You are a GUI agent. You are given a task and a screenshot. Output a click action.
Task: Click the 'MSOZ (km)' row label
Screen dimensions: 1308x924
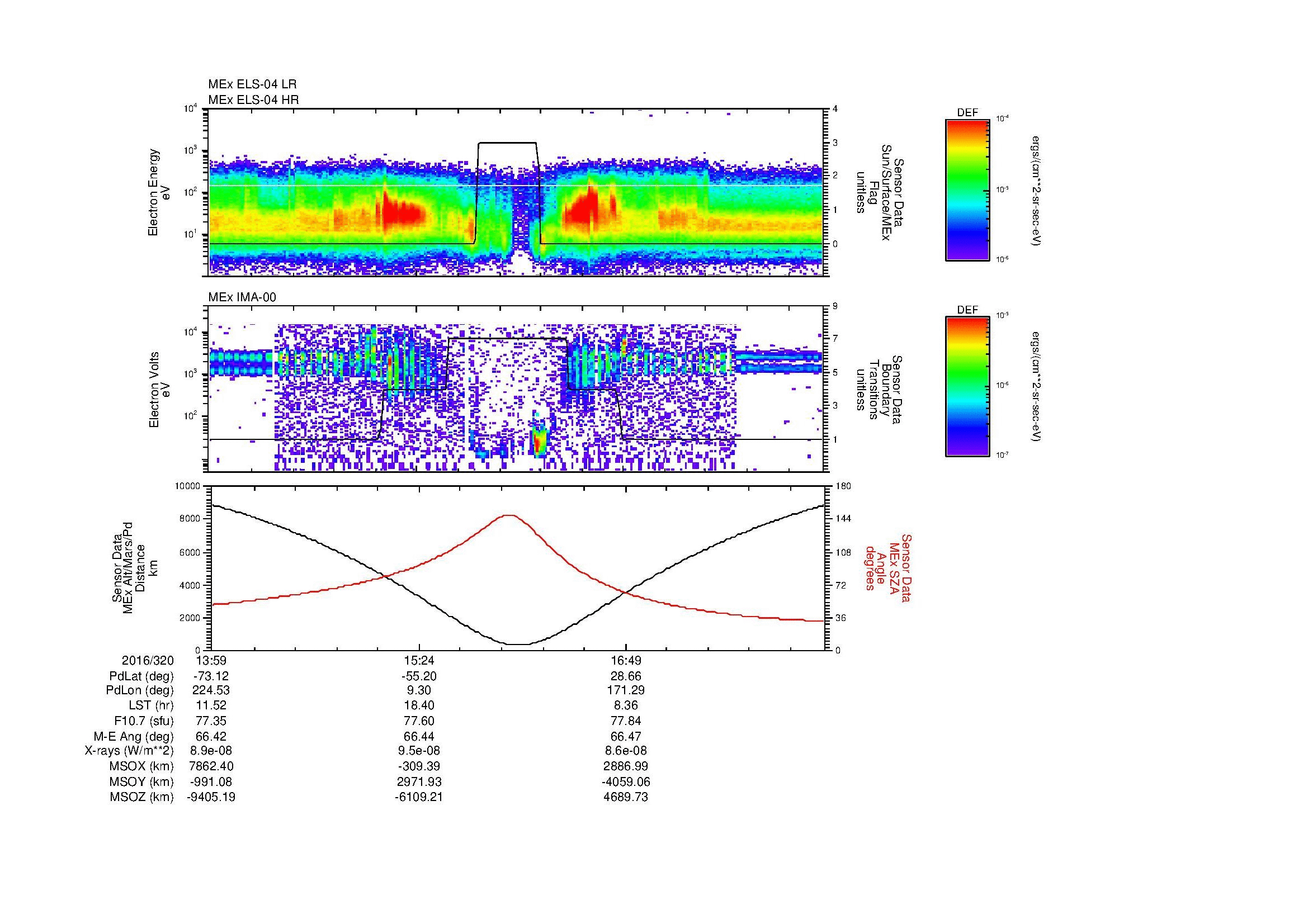[x=141, y=797]
